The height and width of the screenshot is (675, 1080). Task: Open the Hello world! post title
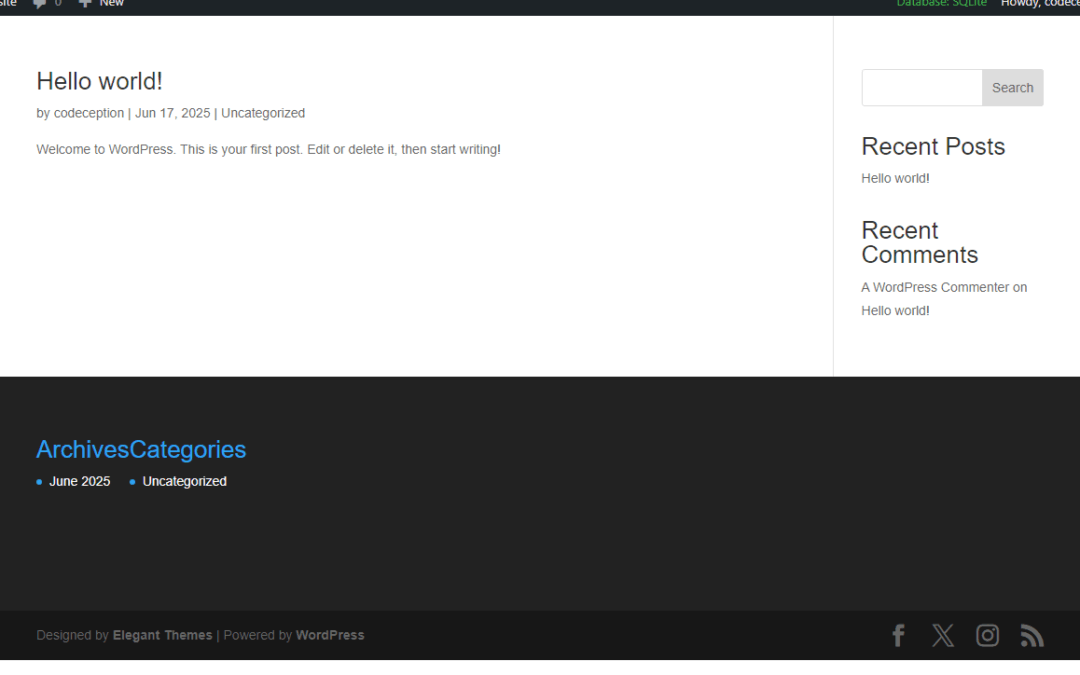pyautogui.click(x=99, y=81)
